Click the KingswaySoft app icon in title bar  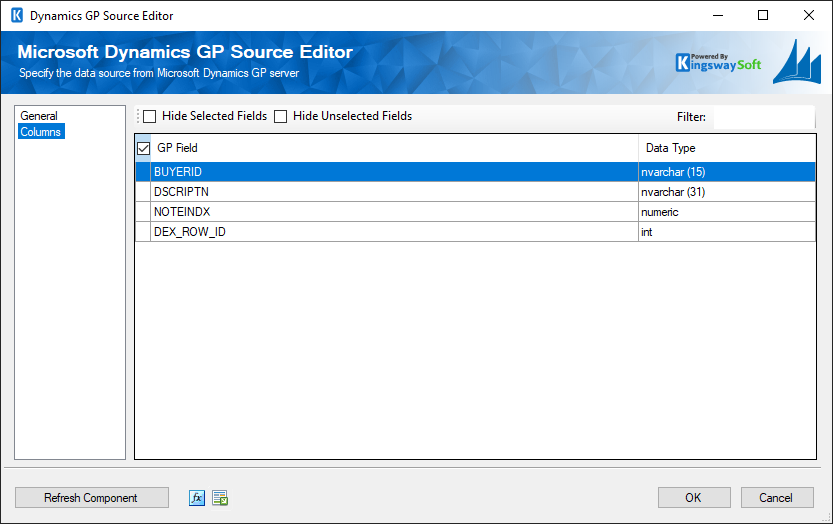17,15
